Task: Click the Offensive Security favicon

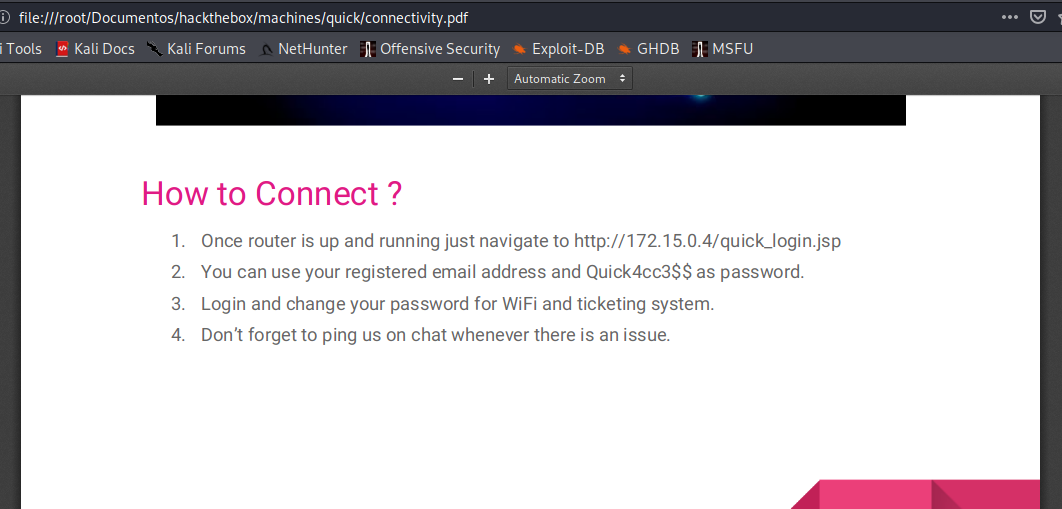Action: coord(368,49)
